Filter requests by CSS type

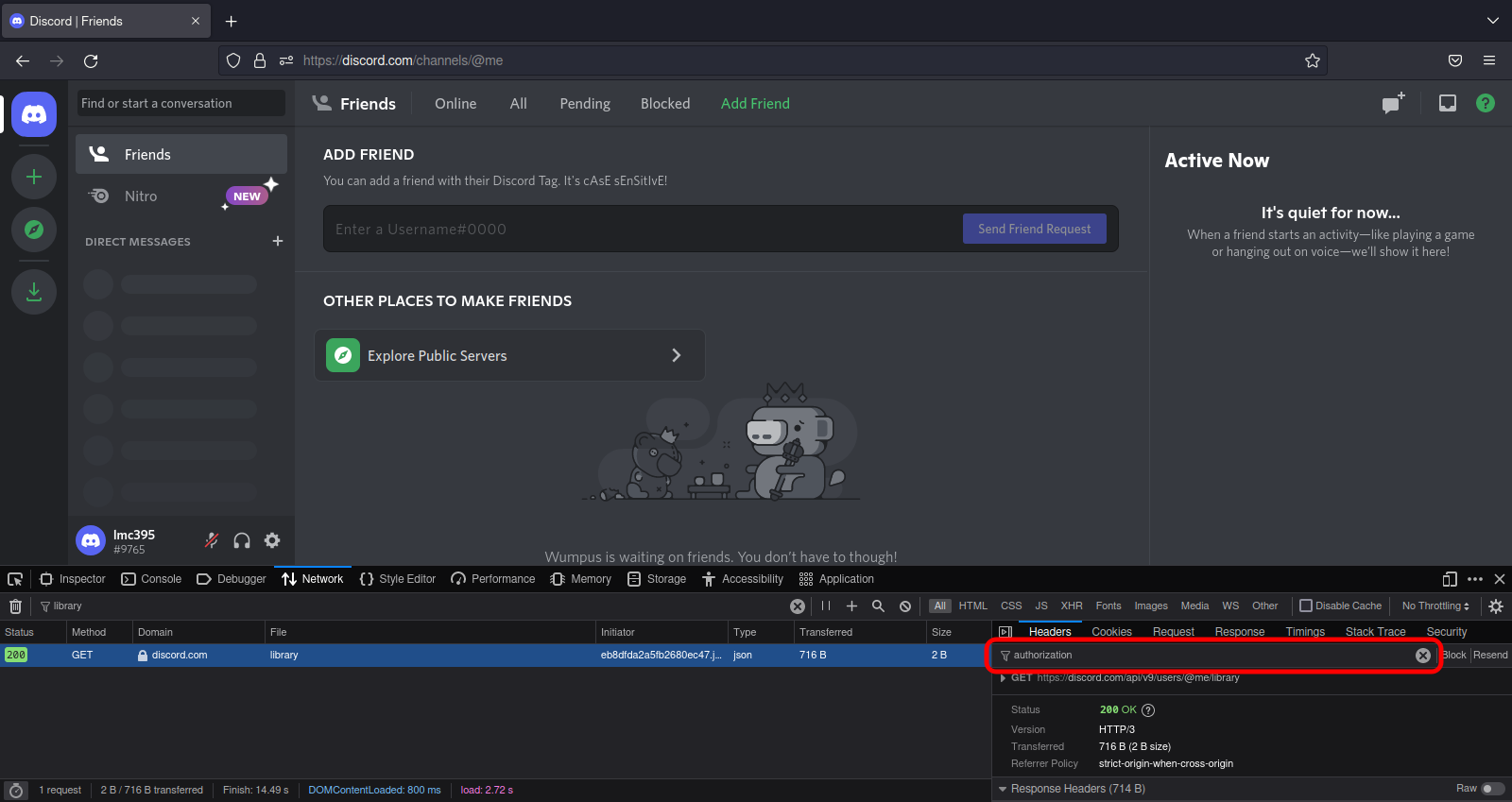(1011, 606)
